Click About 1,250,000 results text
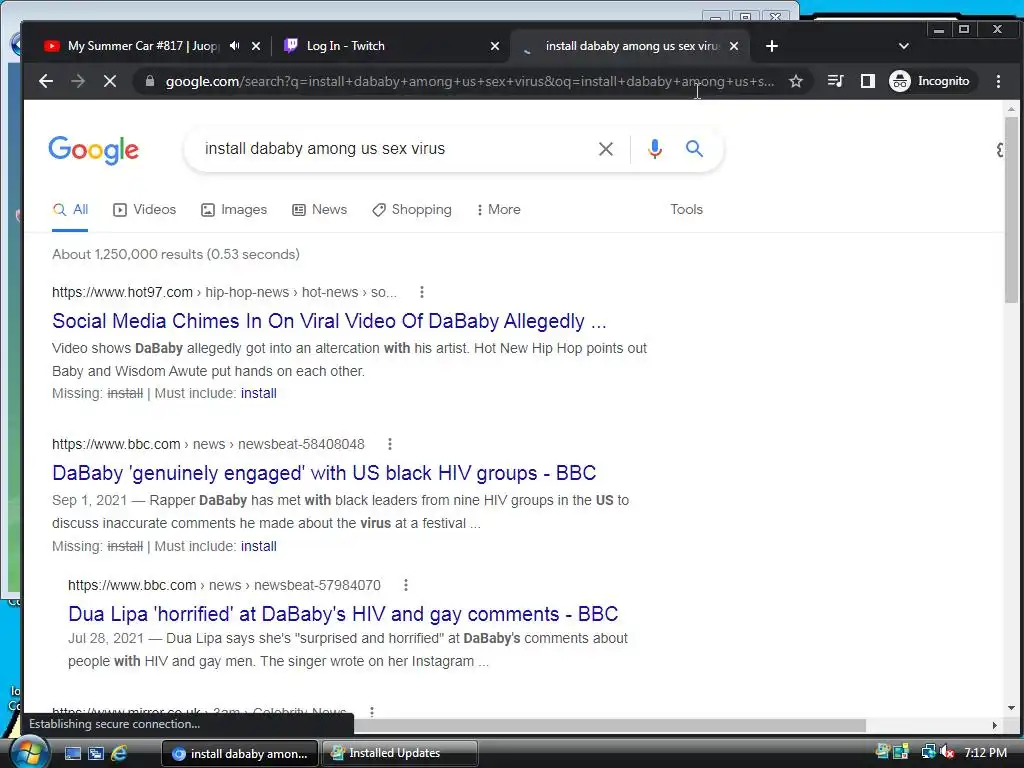Image resolution: width=1024 pixels, height=768 pixels. [x=176, y=254]
